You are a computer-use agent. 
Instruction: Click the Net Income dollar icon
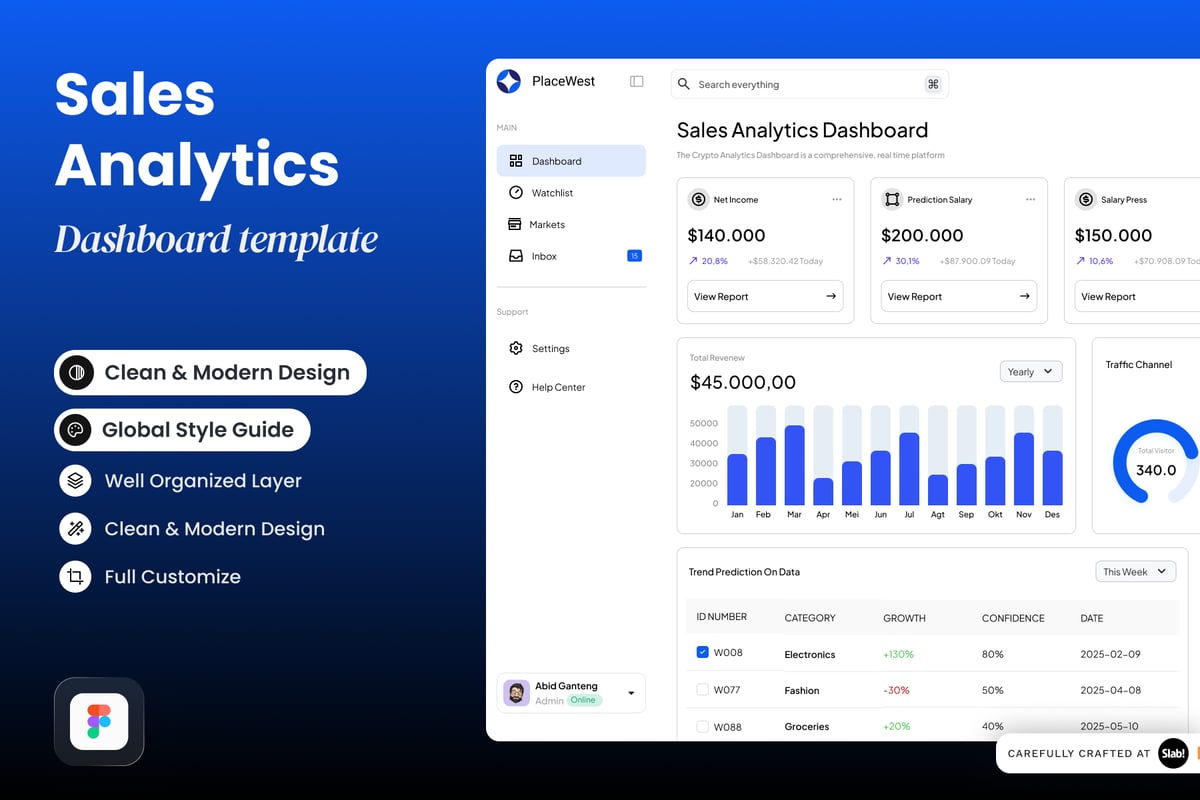click(699, 200)
